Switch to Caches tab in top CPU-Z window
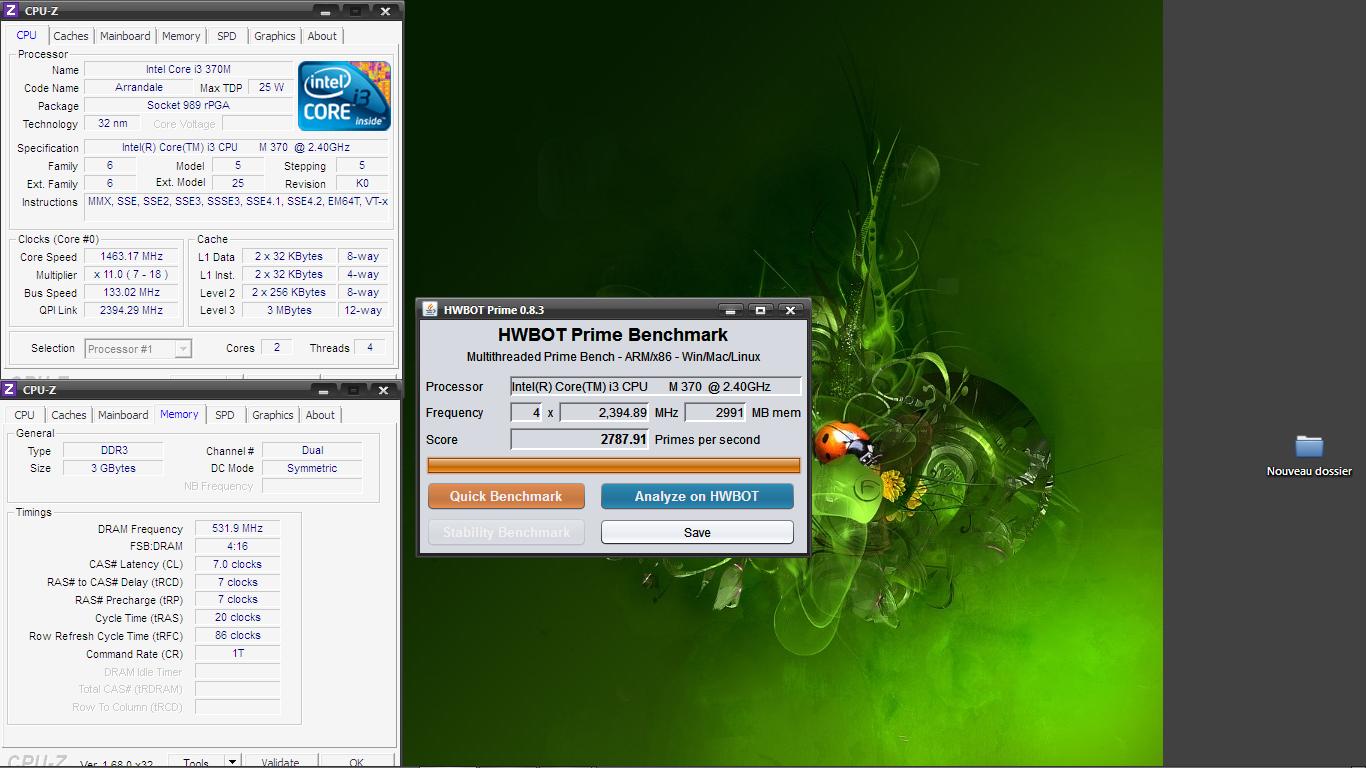This screenshot has width=1366, height=768. (x=70, y=36)
